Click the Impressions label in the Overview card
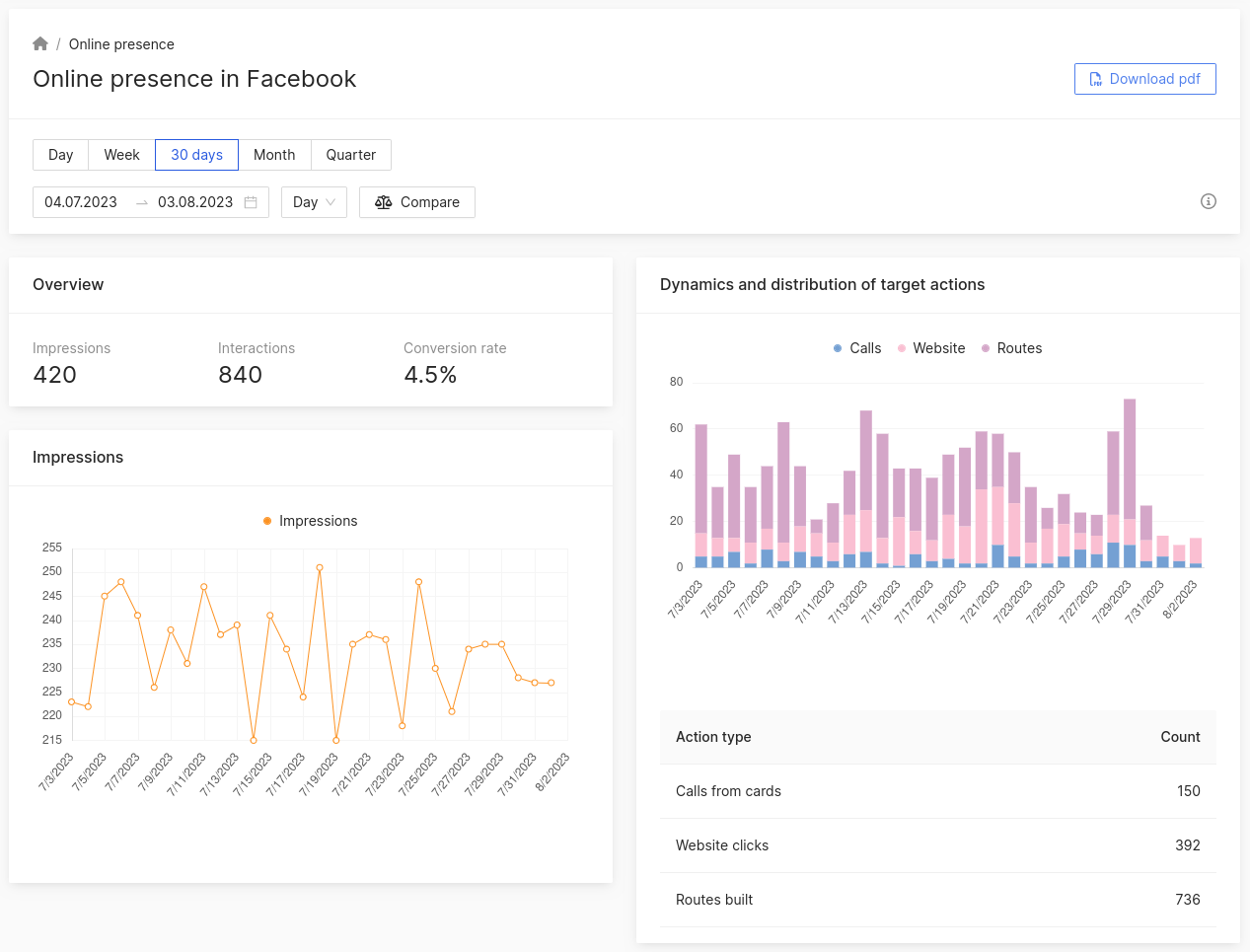 click(x=71, y=348)
